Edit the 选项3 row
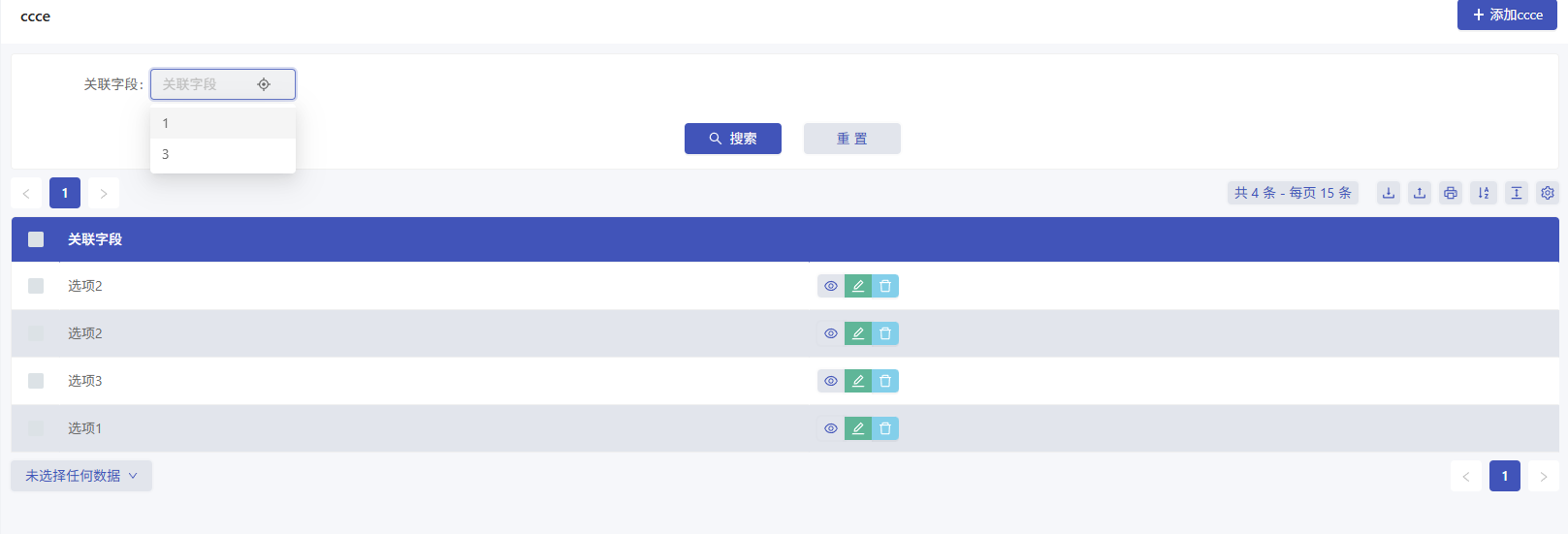 858,381
